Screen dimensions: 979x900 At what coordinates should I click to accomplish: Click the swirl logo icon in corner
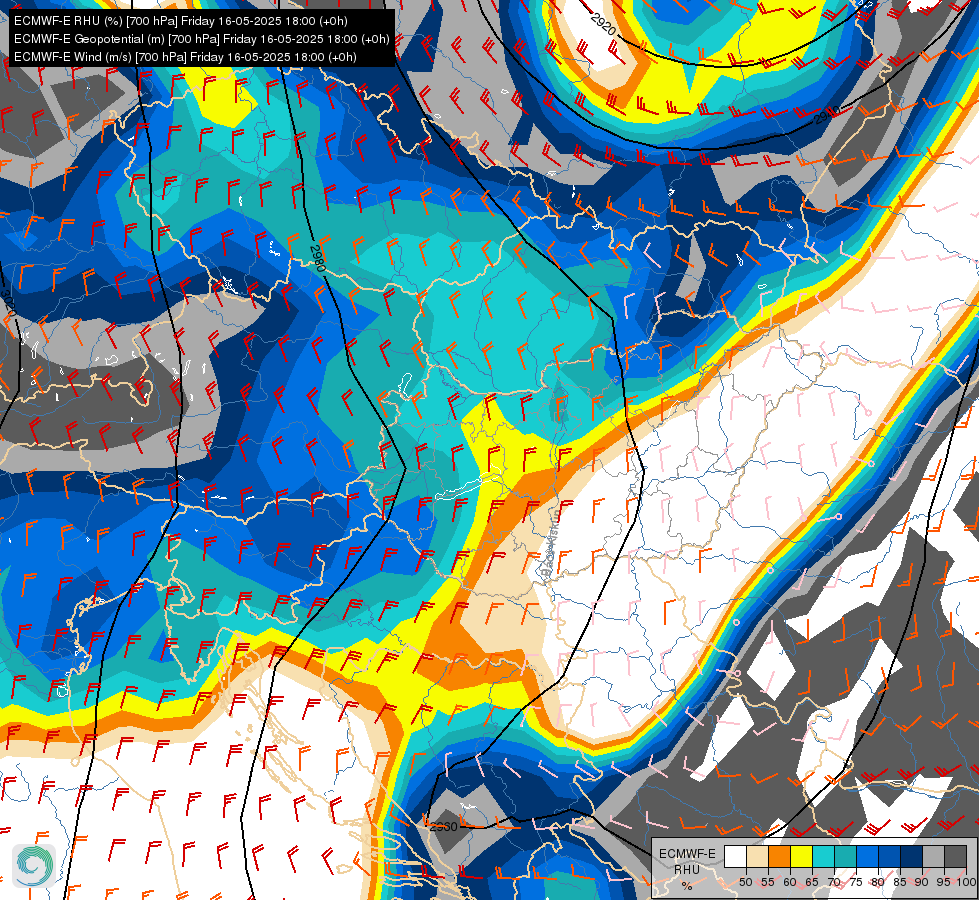click(x=34, y=865)
